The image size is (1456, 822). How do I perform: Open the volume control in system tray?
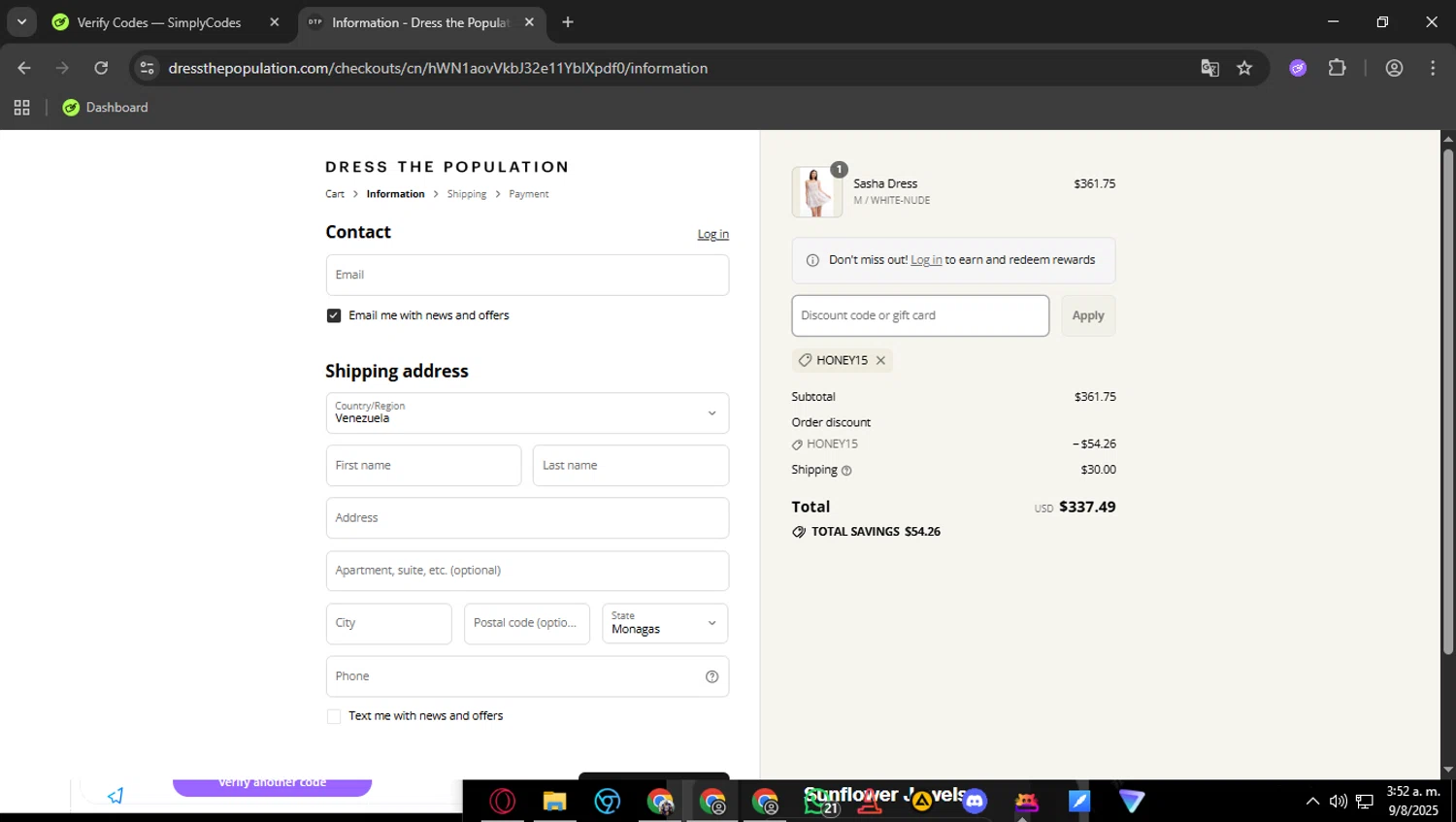click(1339, 801)
